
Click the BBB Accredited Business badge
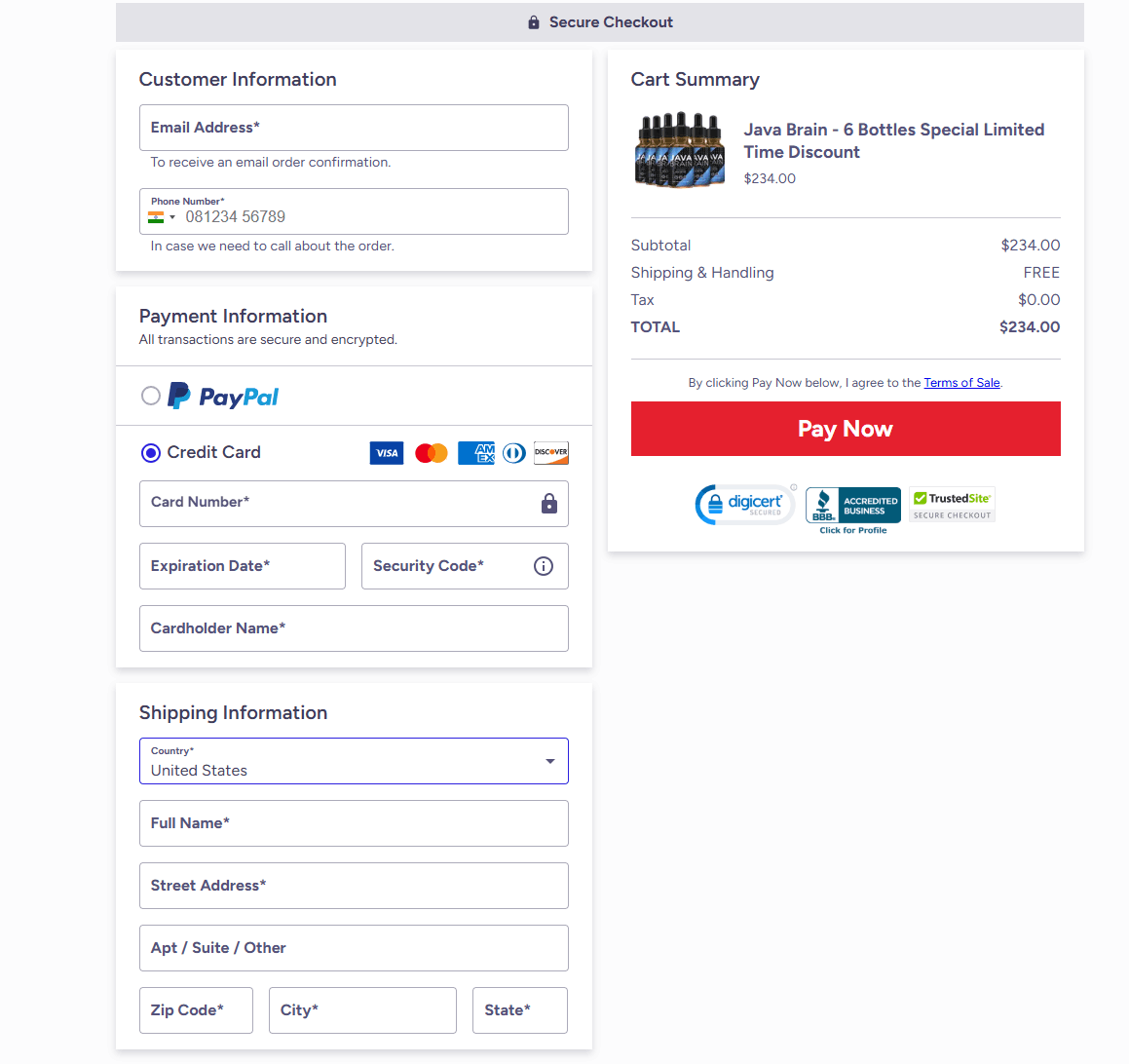click(x=852, y=504)
